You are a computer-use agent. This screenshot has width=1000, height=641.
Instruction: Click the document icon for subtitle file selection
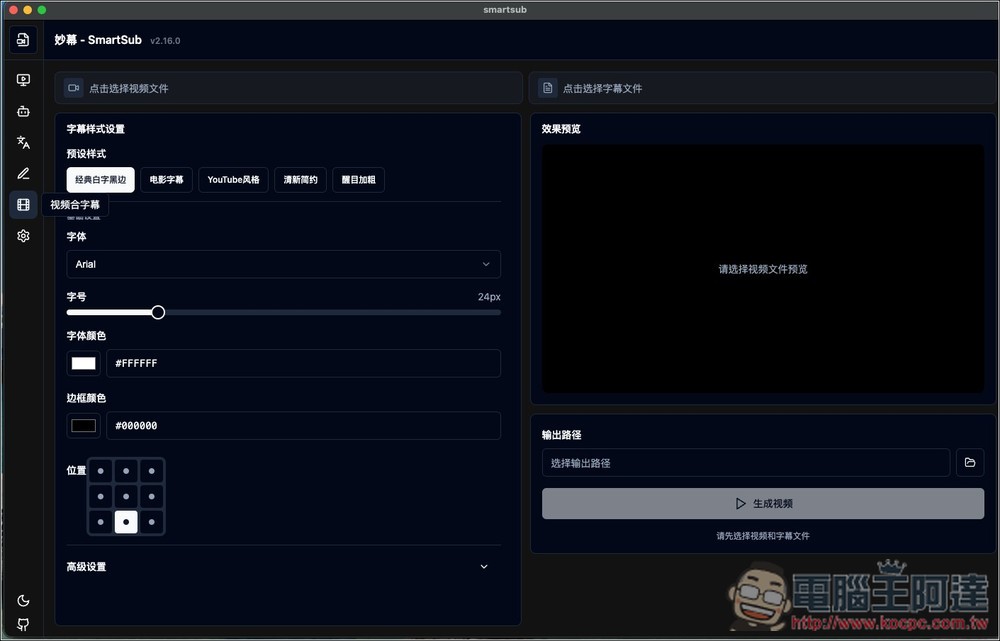coord(548,88)
